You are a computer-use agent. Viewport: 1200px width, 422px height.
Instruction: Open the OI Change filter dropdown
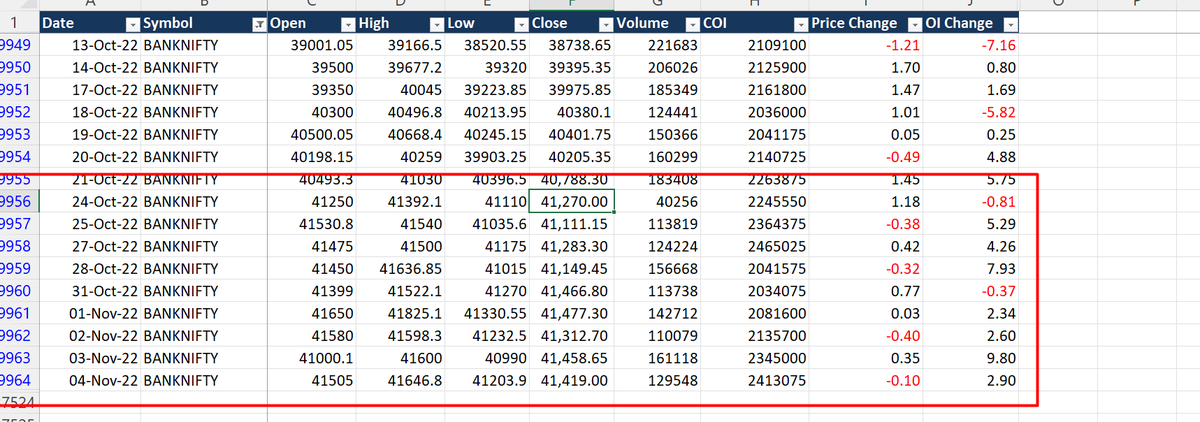pos(1010,24)
